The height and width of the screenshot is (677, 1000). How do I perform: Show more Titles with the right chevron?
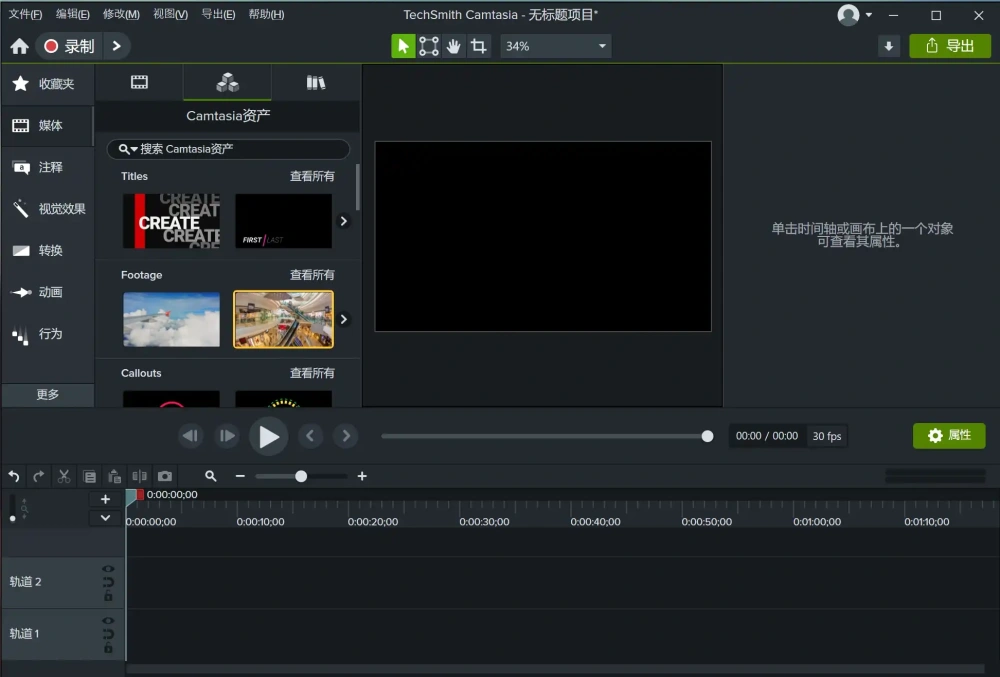[344, 221]
